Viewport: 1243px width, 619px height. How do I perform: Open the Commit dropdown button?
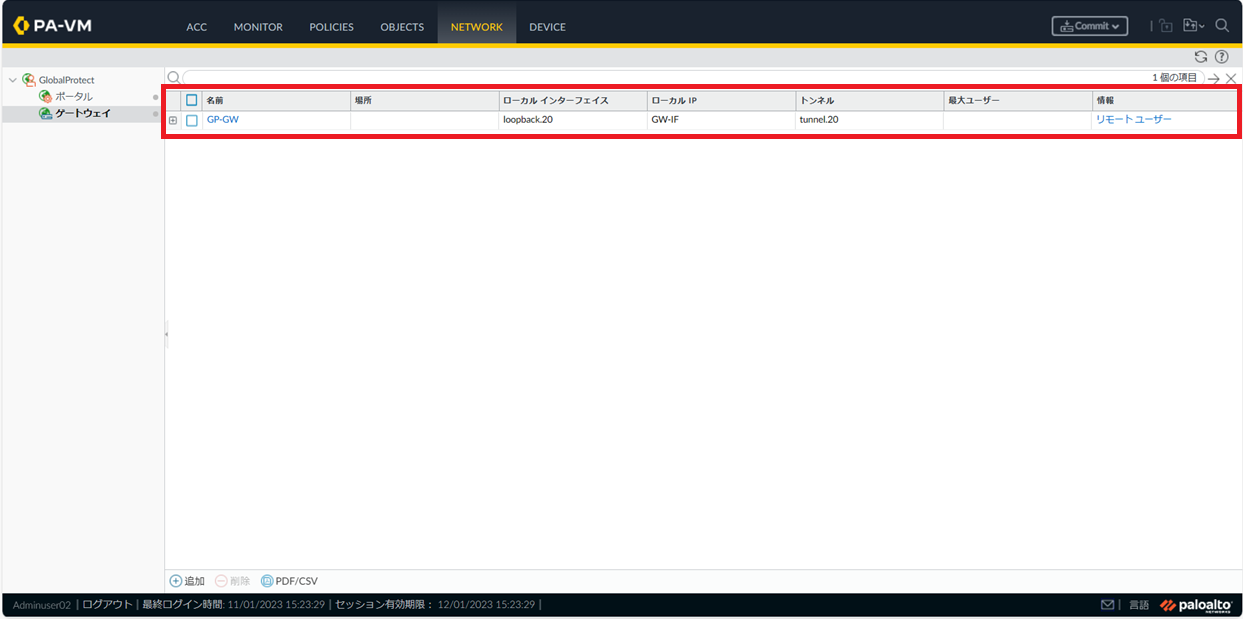pyautogui.click(x=1090, y=26)
